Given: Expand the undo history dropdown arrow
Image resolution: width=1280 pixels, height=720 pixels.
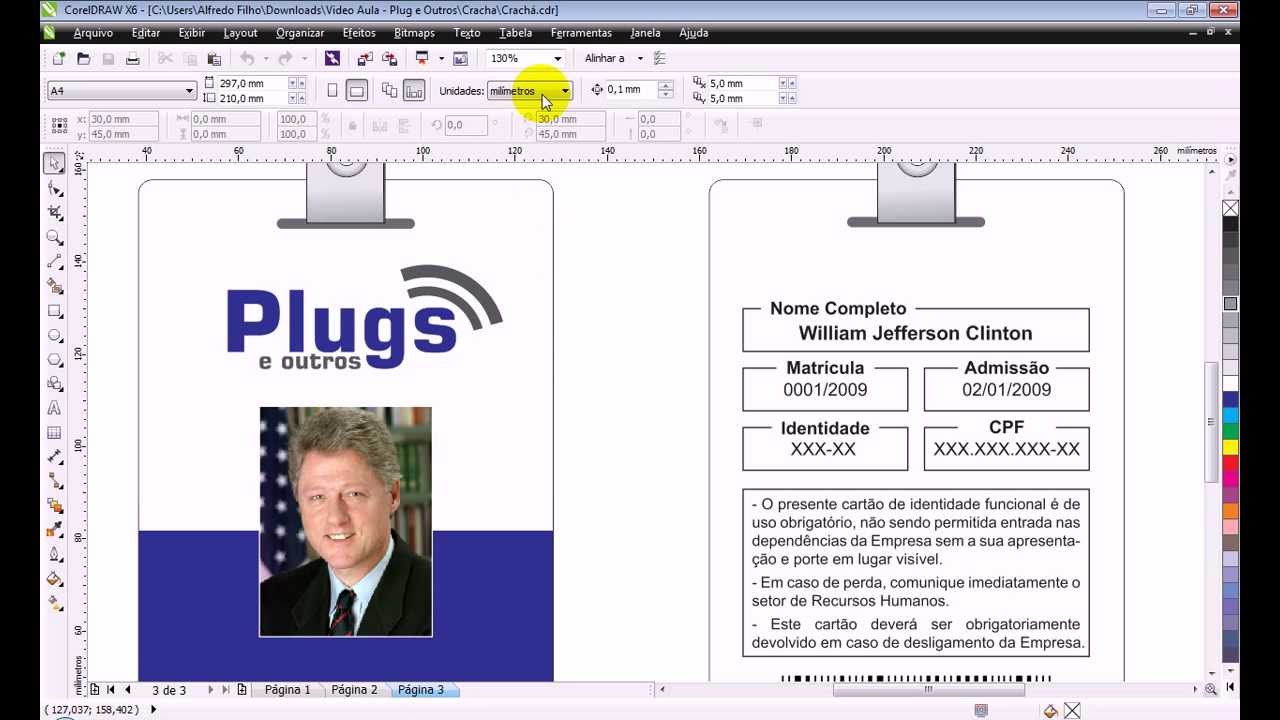Looking at the screenshot, I should 265,59.
